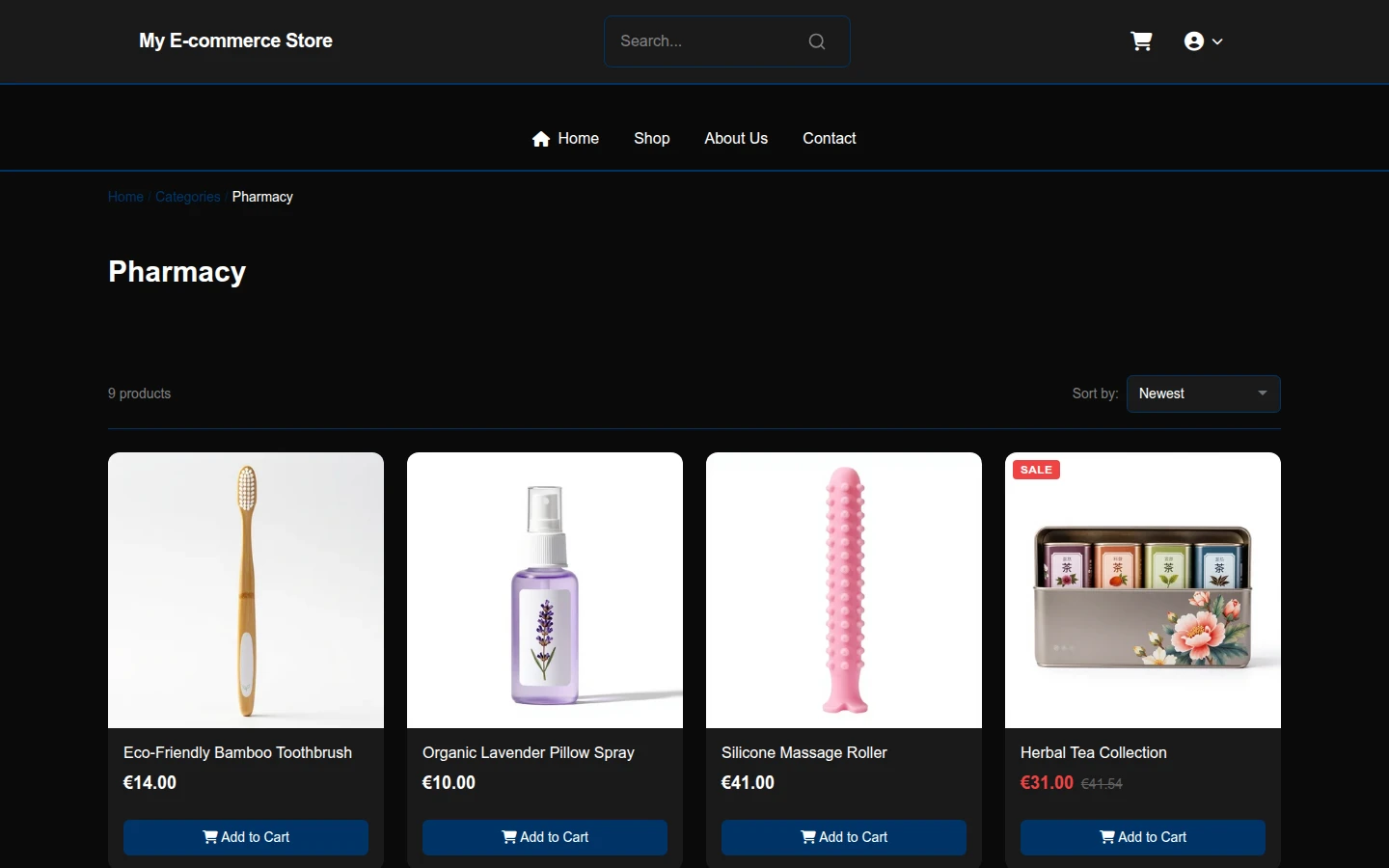Click the My E-commerce Store logo
This screenshot has height=868, width=1389.
point(235,41)
